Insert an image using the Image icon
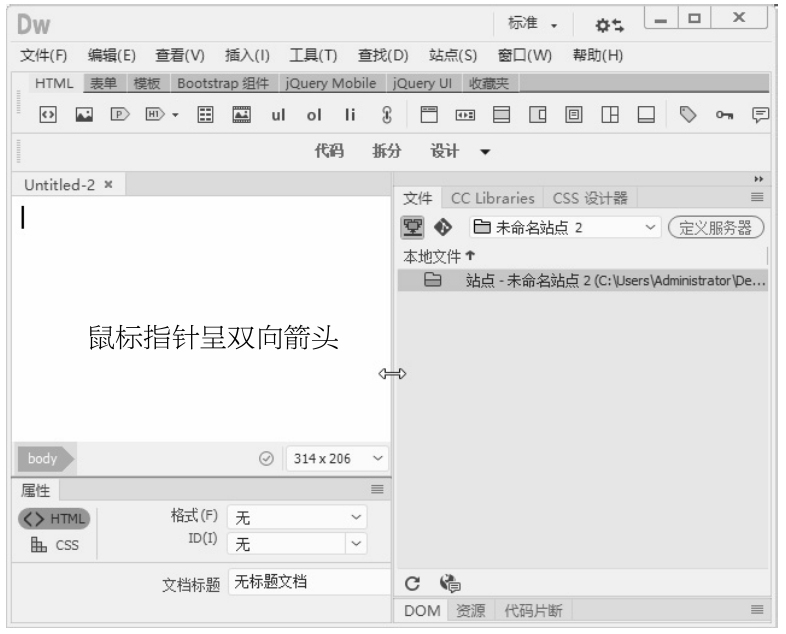786x634 pixels. pyautogui.click(x=87, y=115)
